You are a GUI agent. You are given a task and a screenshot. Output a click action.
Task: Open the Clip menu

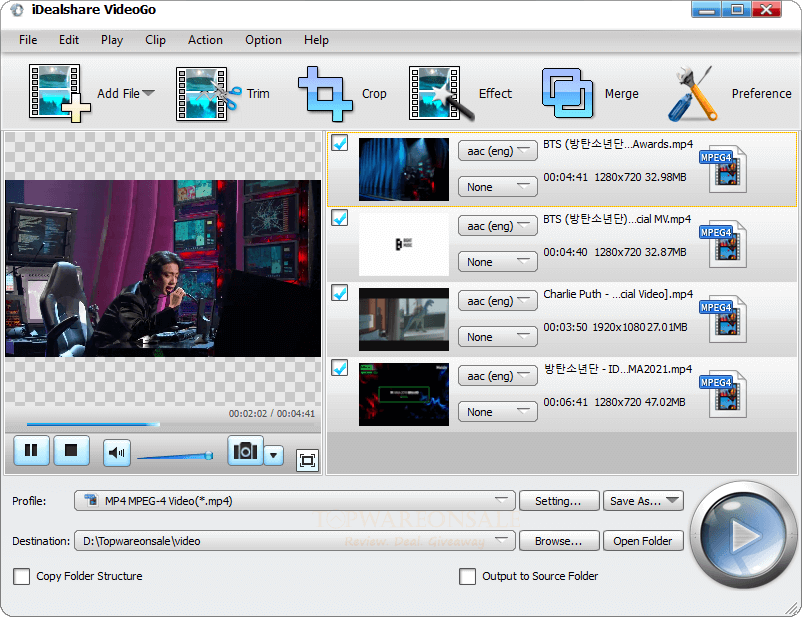[155, 40]
